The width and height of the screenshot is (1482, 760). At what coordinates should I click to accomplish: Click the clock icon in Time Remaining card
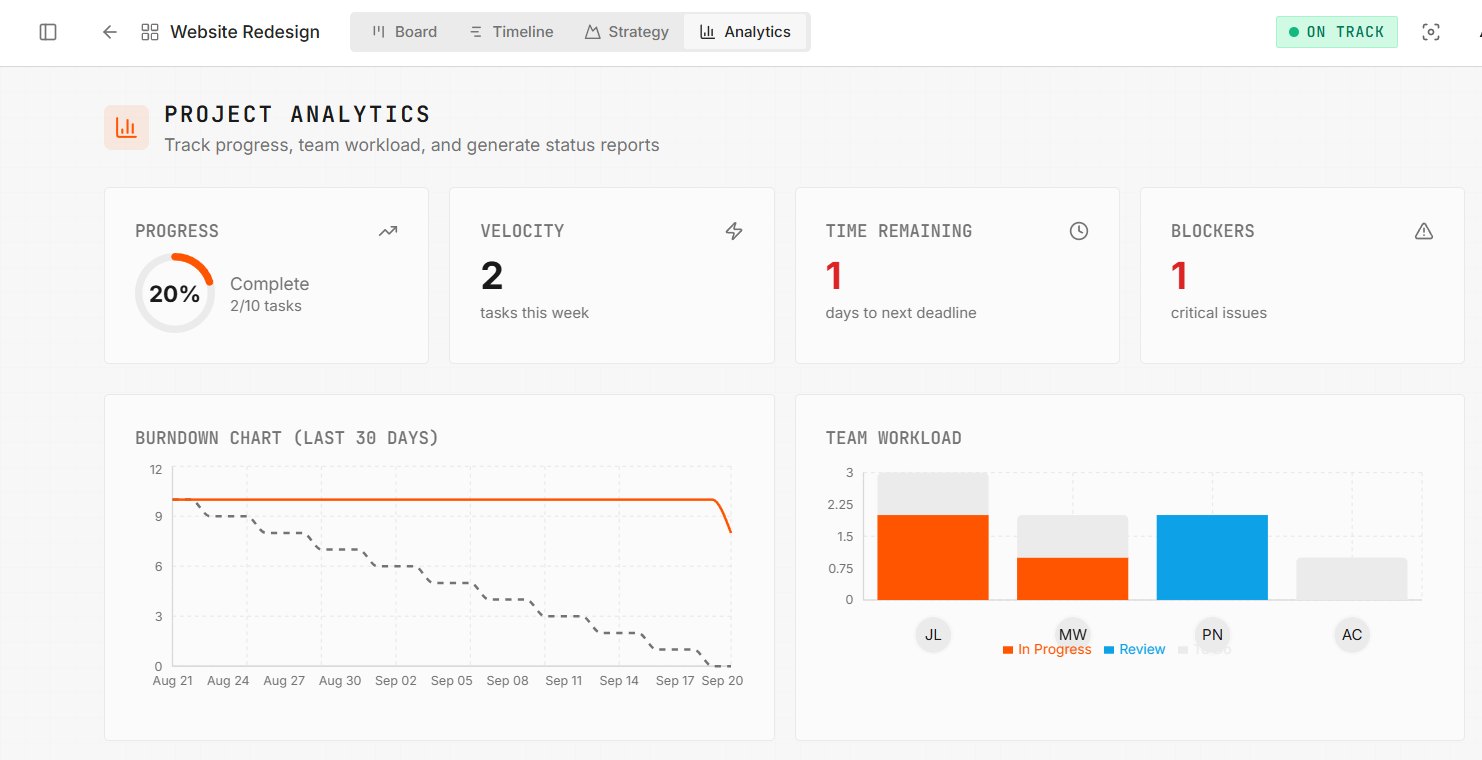click(1079, 231)
